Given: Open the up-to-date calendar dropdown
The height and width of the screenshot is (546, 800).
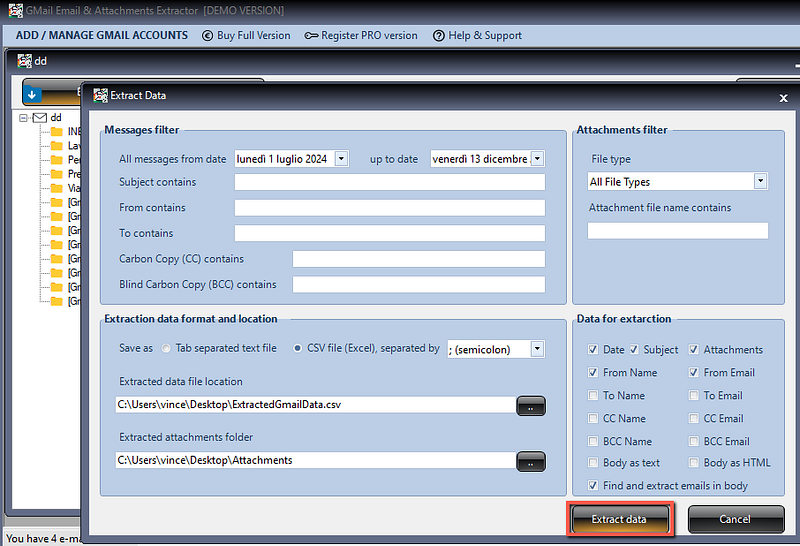Looking at the screenshot, I should pyautogui.click(x=538, y=159).
